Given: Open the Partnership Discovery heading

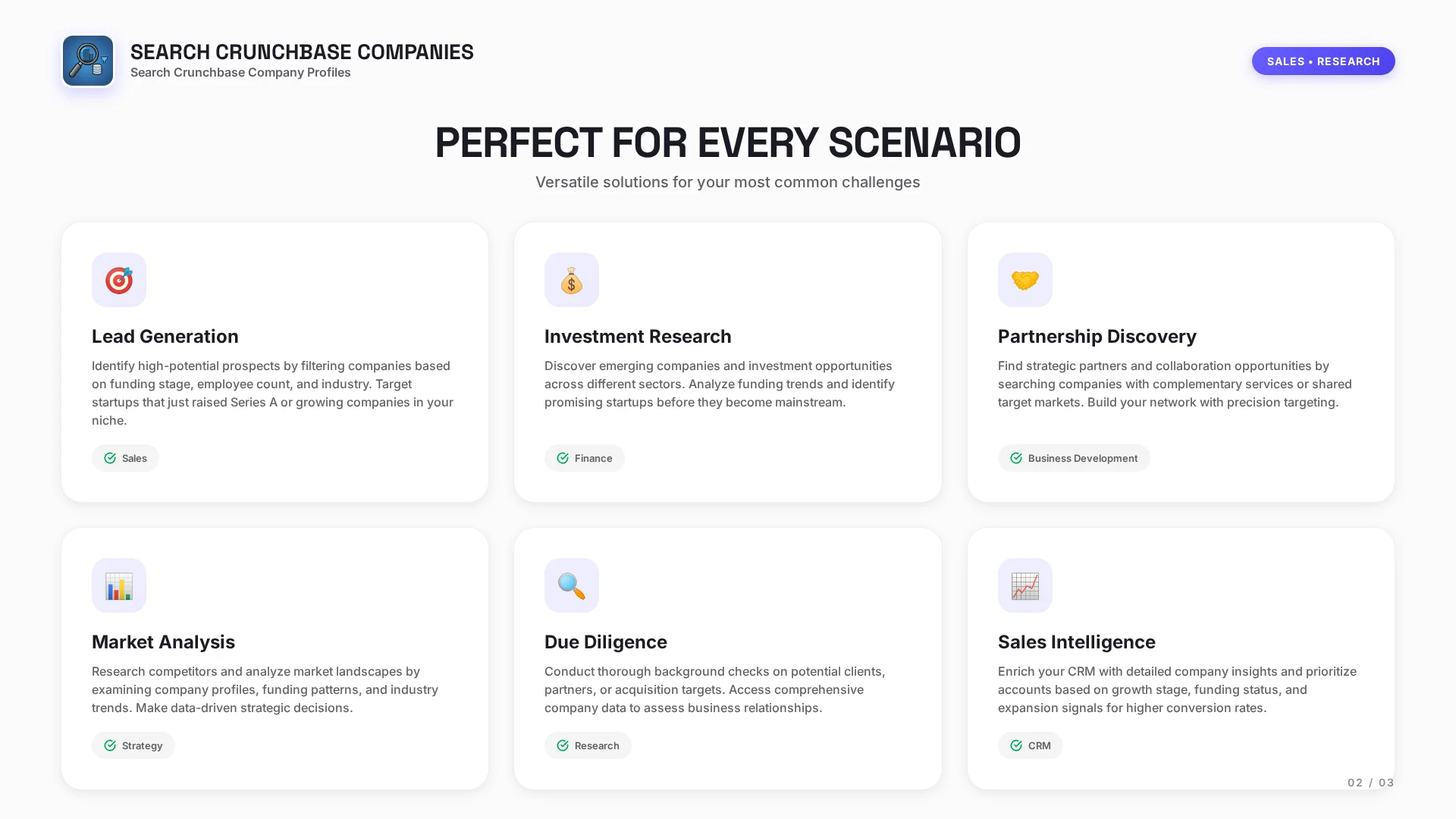Looking at the screenshot, I should pyautogui.click(x=1097, y=336).
